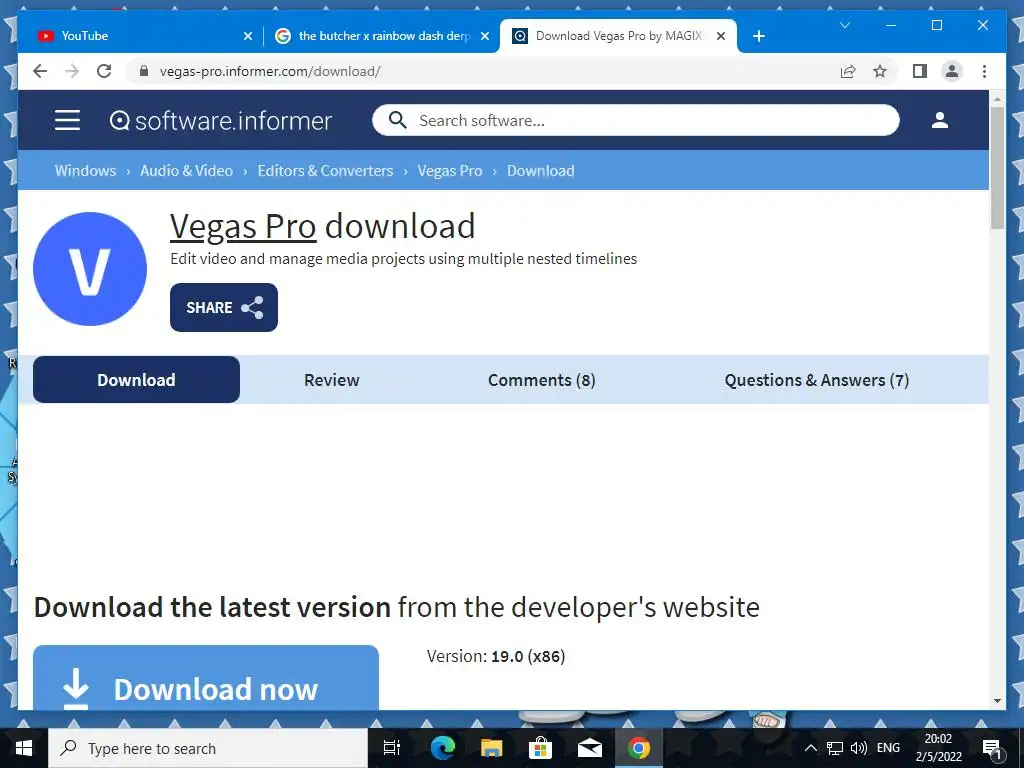Open the hamburger menu on software.informer
This screenshot has height=768, width=1024.
67,120
